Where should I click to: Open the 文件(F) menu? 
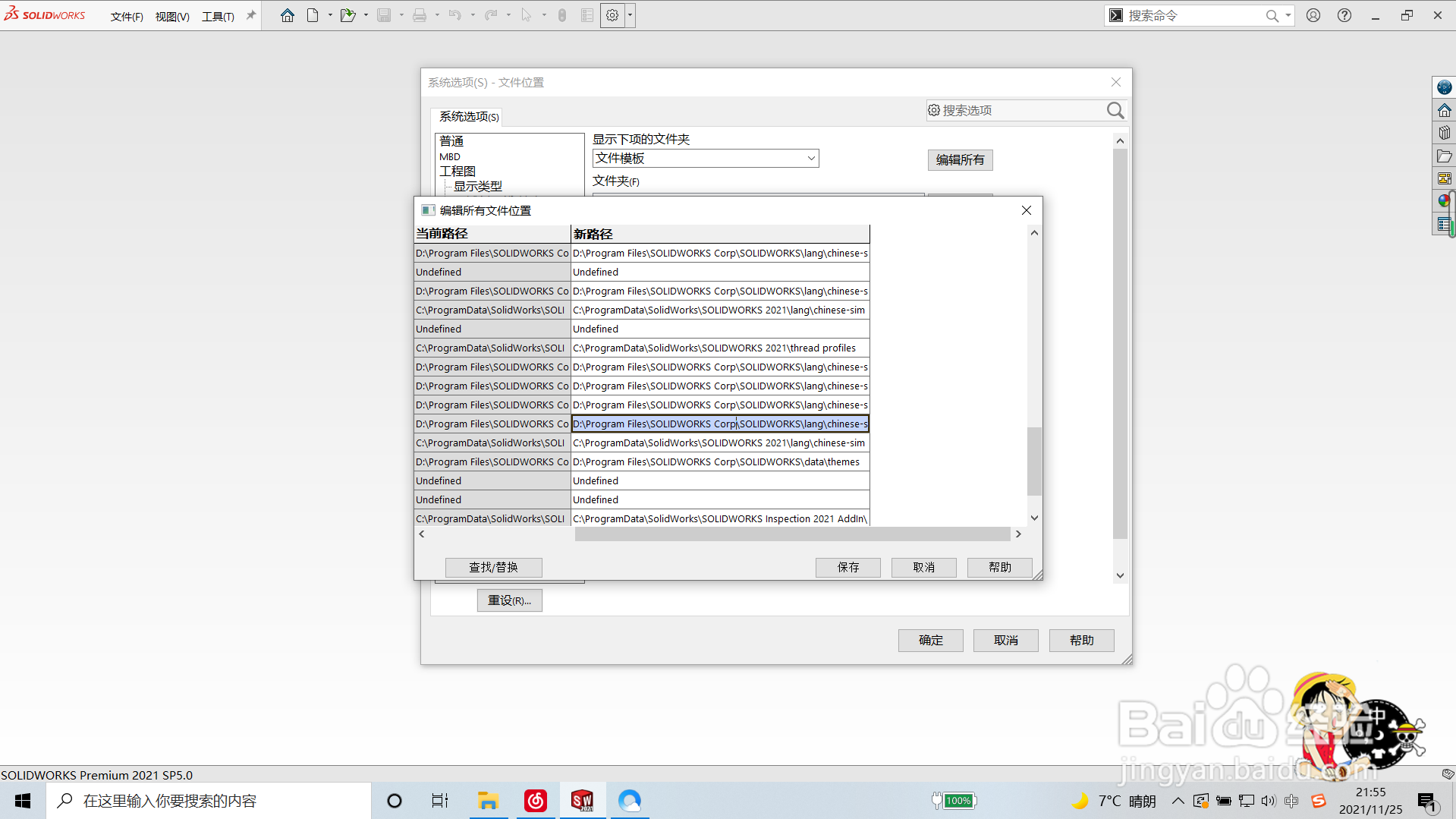[x=127, y=17]
